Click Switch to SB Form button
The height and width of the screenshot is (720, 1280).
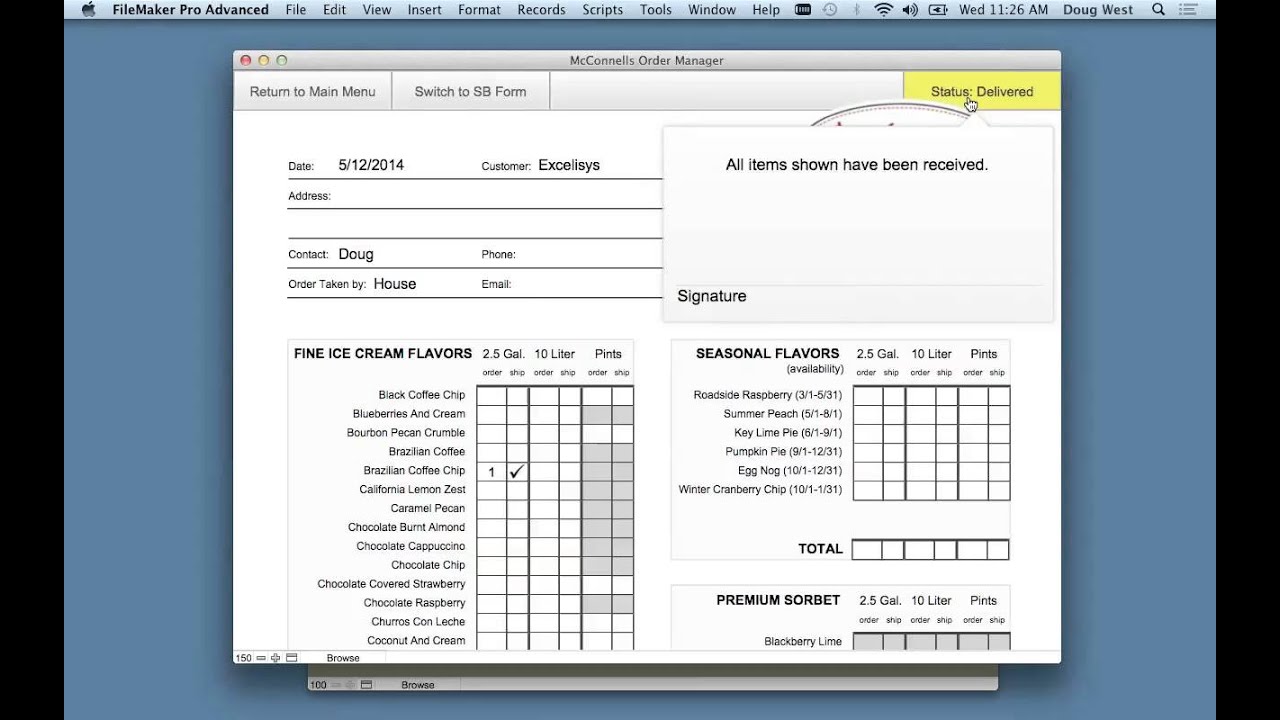470,91
